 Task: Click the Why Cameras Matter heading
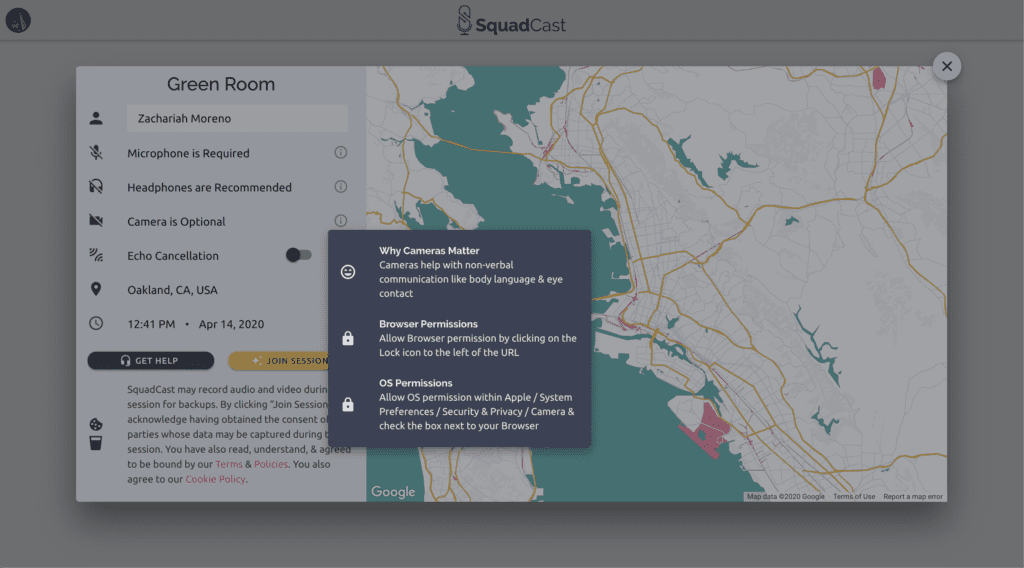[x=429, y=251]
